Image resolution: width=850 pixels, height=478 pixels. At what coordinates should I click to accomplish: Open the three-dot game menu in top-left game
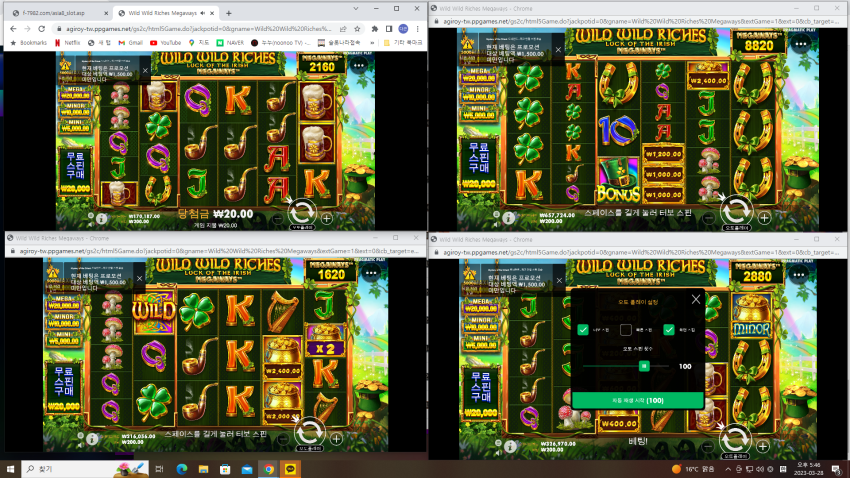(358, 66)
